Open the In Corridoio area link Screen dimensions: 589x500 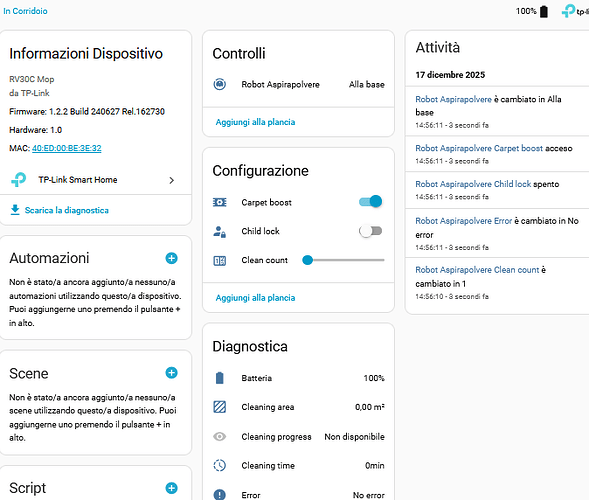click(x=25, y=11)
